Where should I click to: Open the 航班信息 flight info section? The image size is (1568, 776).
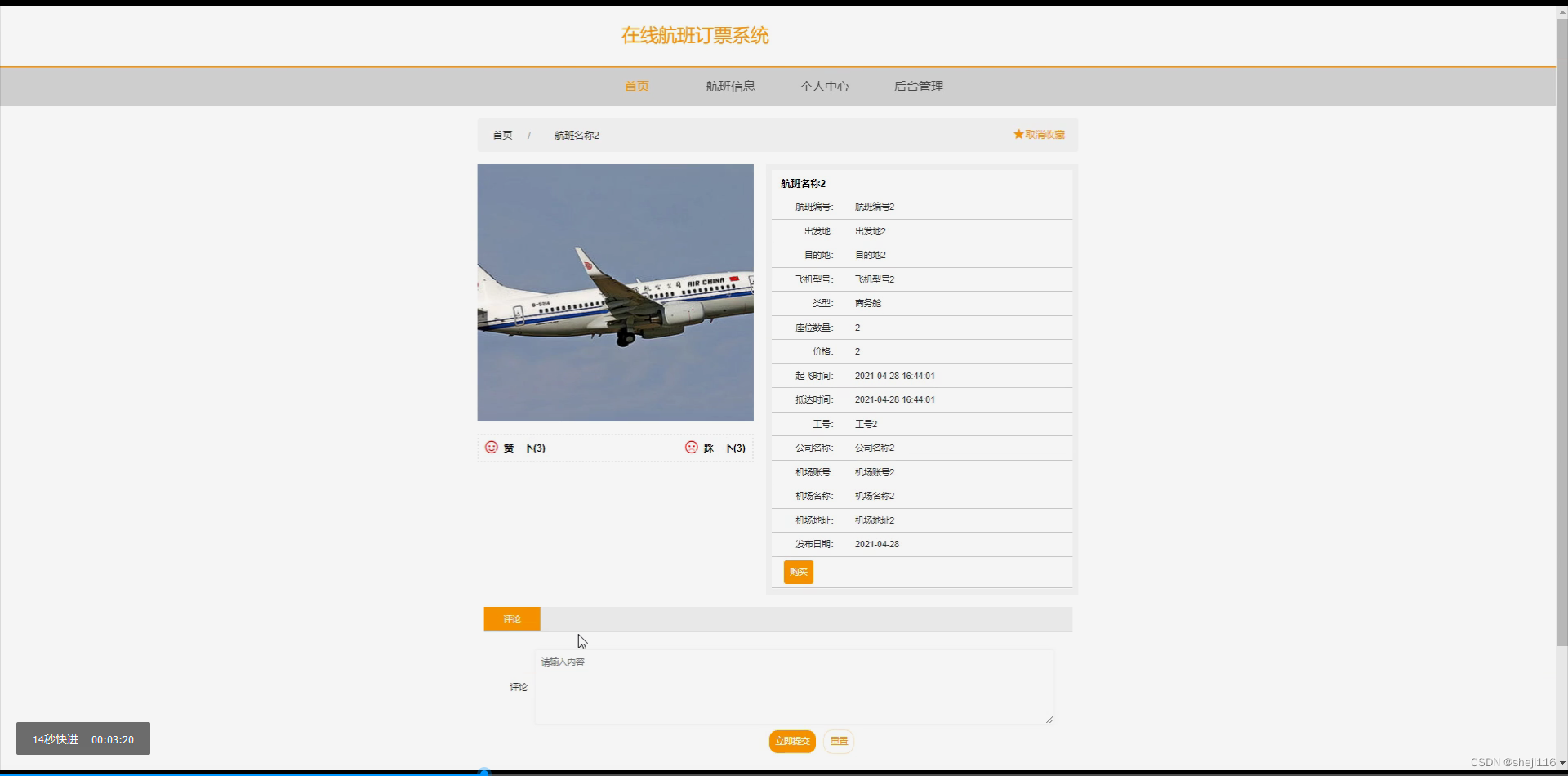click(x=730, y=86)
